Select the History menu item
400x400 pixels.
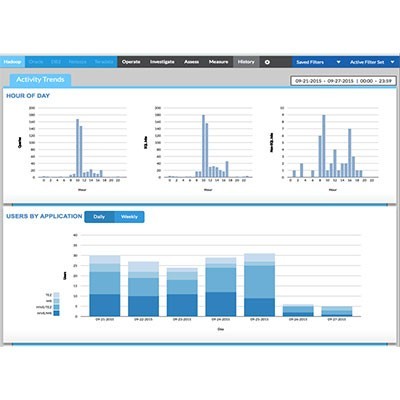click(x=246, y=62)
